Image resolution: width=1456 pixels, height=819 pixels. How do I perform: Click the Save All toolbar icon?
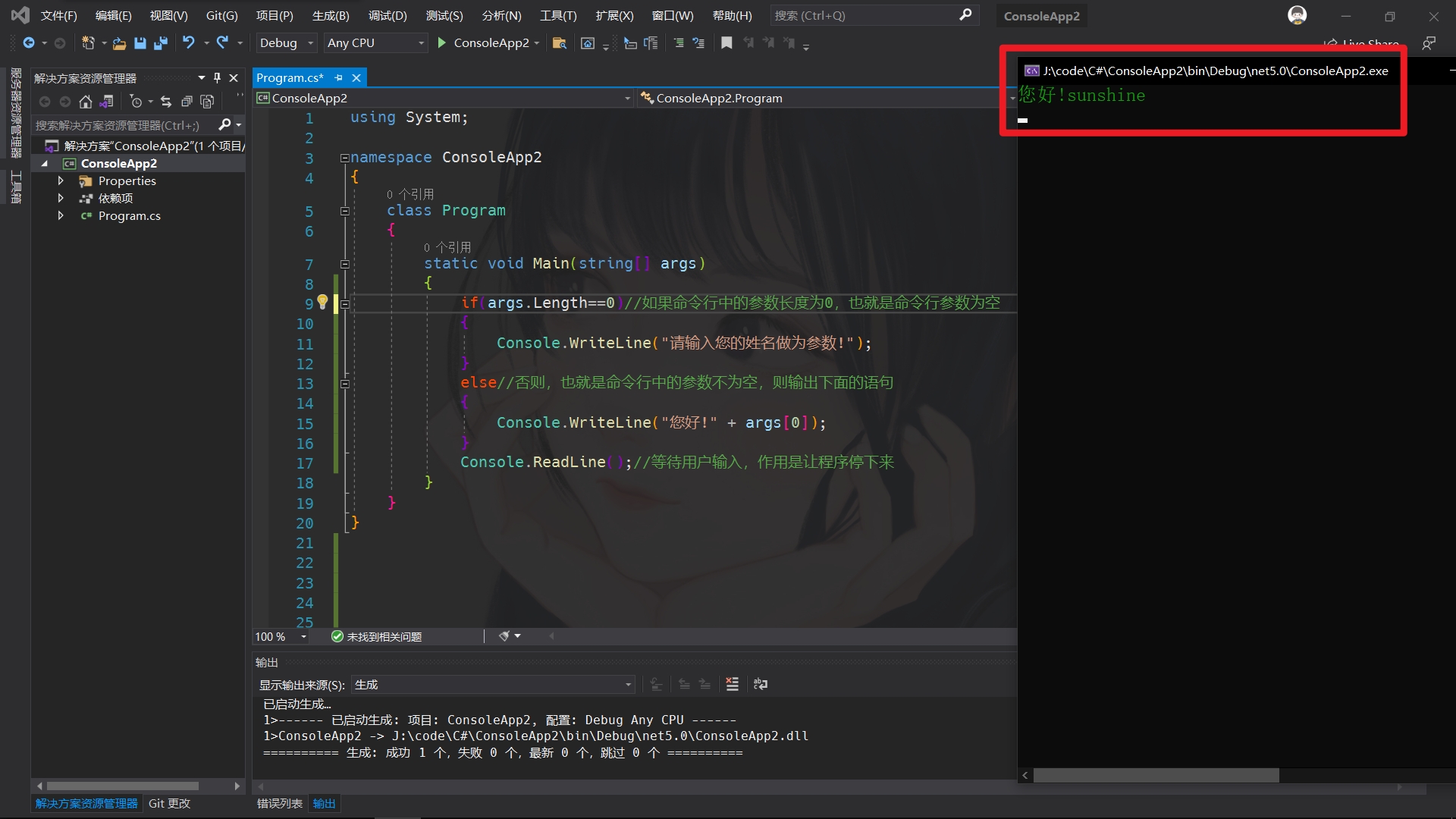pos(161,43)
